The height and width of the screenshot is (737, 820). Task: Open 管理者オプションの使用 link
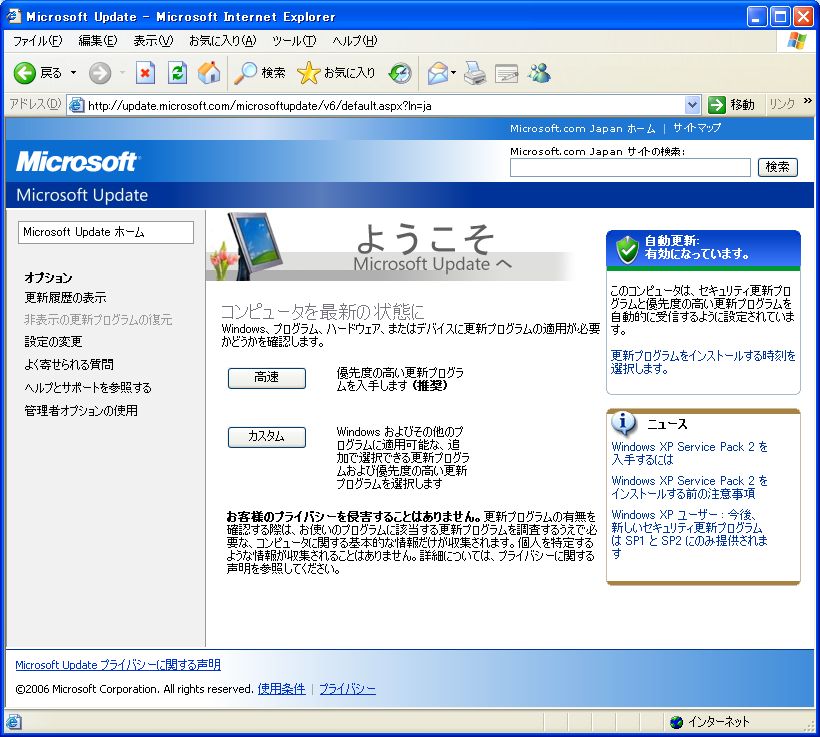(81, 411)
